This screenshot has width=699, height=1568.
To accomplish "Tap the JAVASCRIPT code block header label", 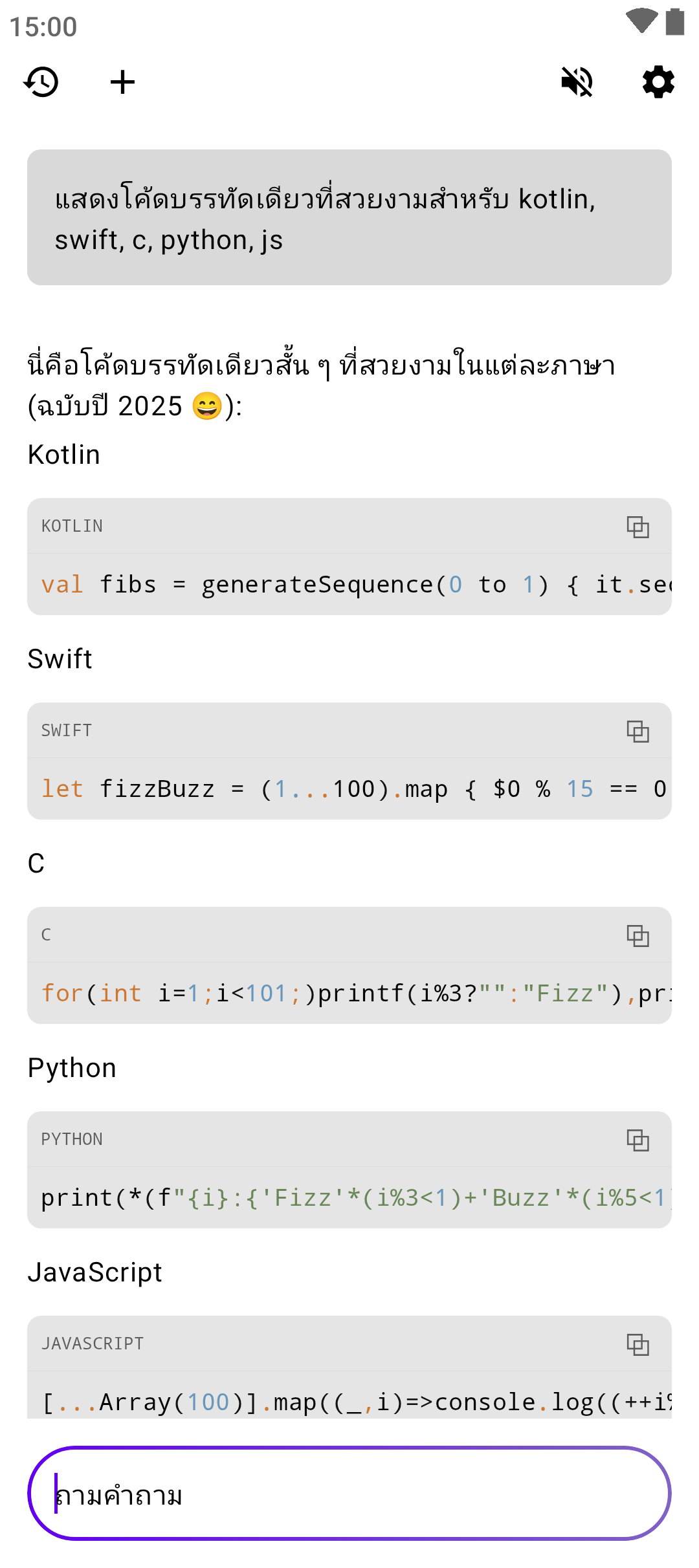I will (x=93, y=1344).
